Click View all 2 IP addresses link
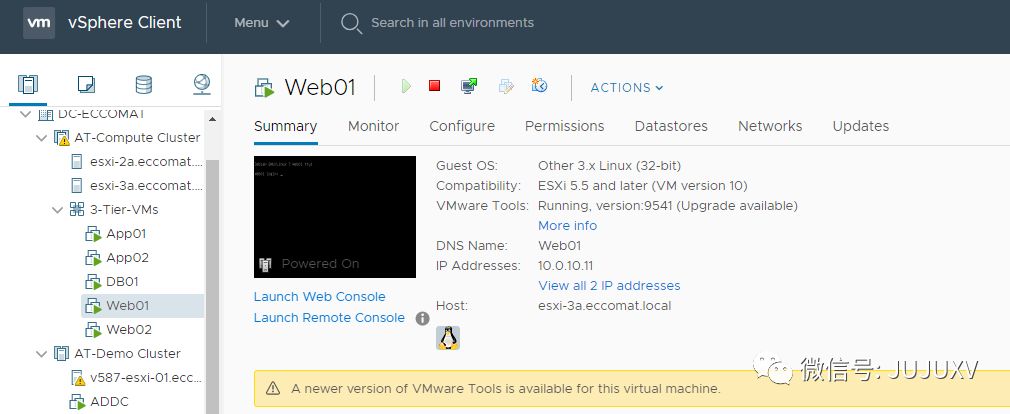 coord(609,286)
